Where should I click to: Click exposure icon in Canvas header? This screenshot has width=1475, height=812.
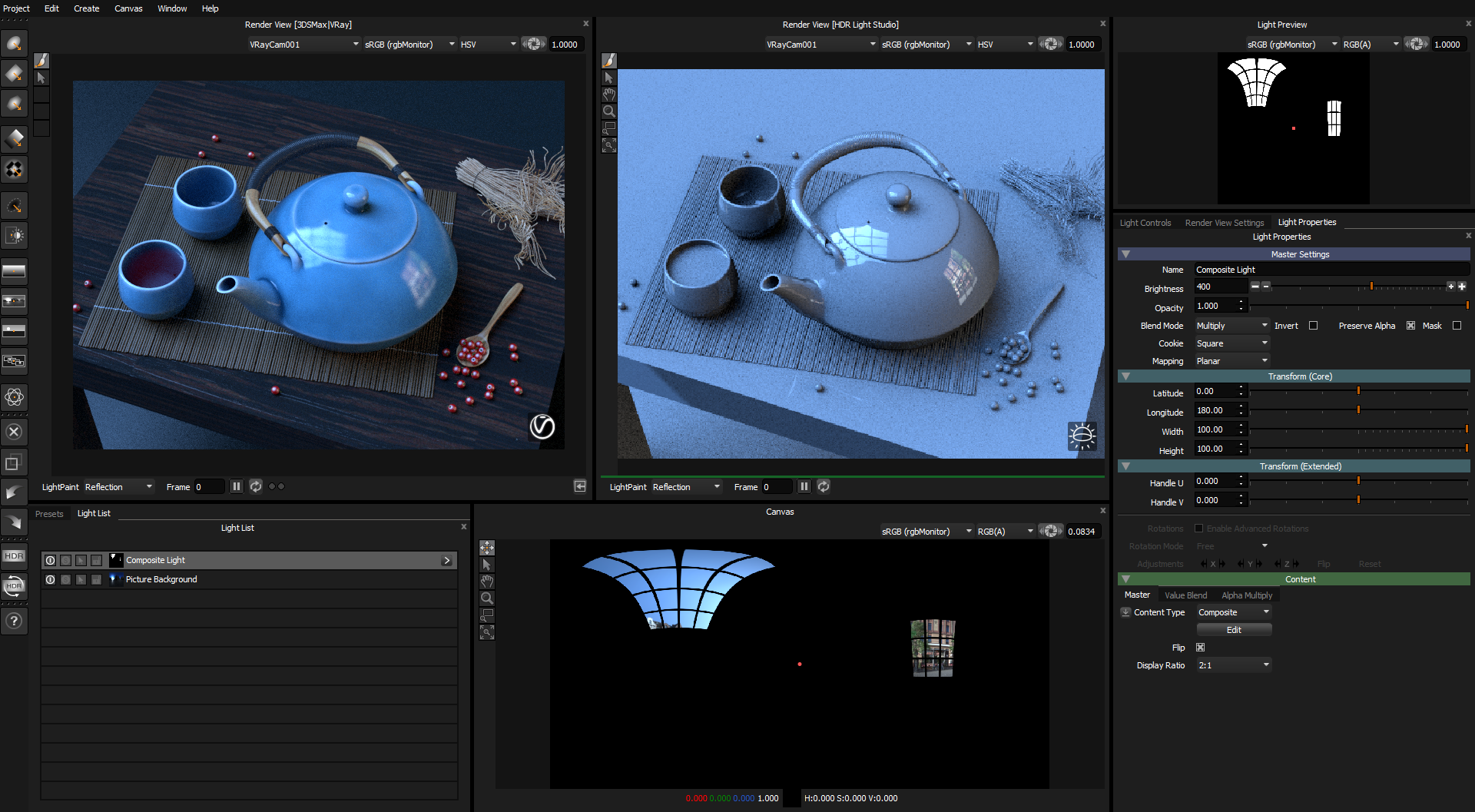(1050, 531)
